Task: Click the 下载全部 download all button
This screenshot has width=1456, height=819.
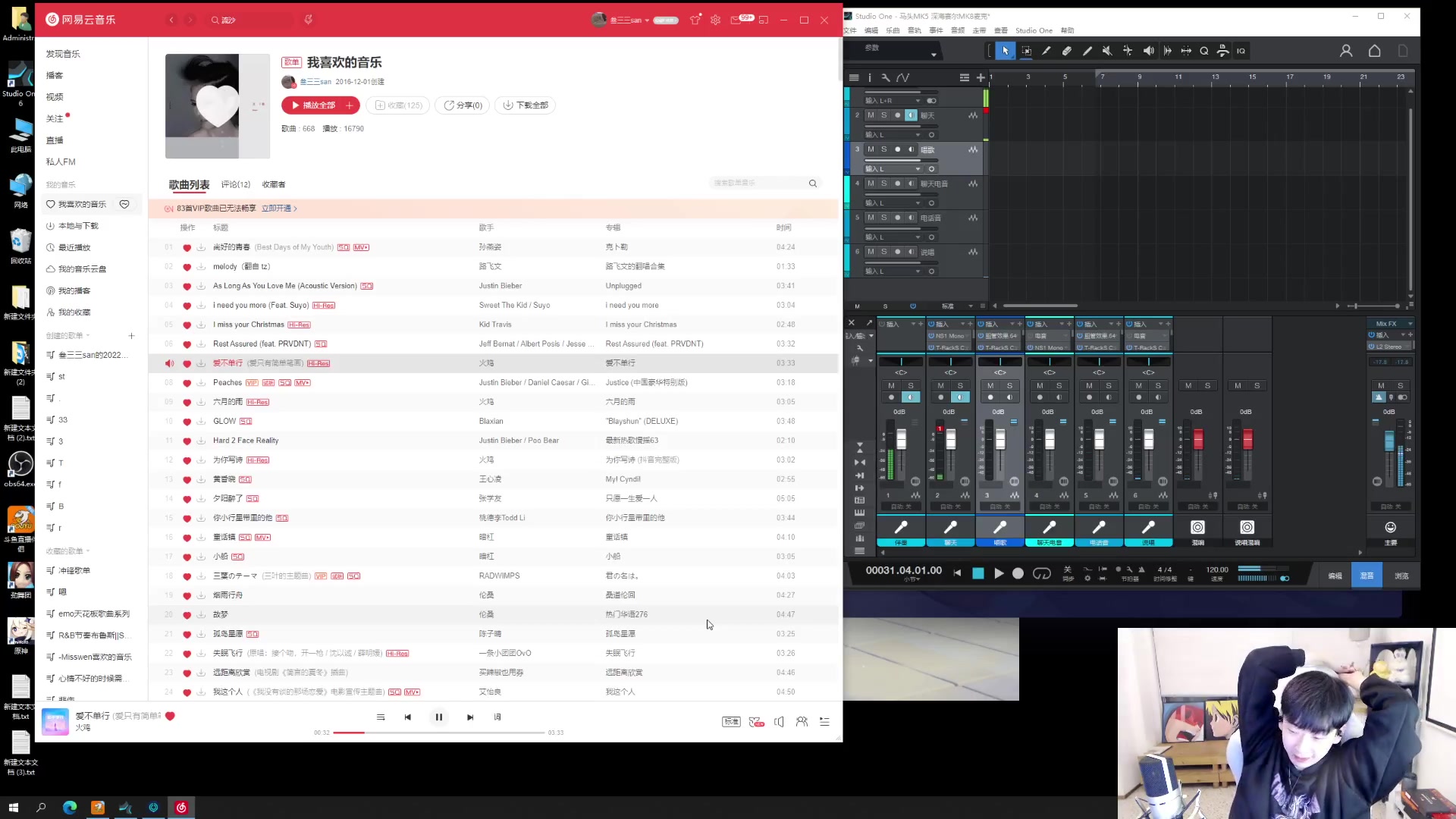Action: (x=526, y=105)
